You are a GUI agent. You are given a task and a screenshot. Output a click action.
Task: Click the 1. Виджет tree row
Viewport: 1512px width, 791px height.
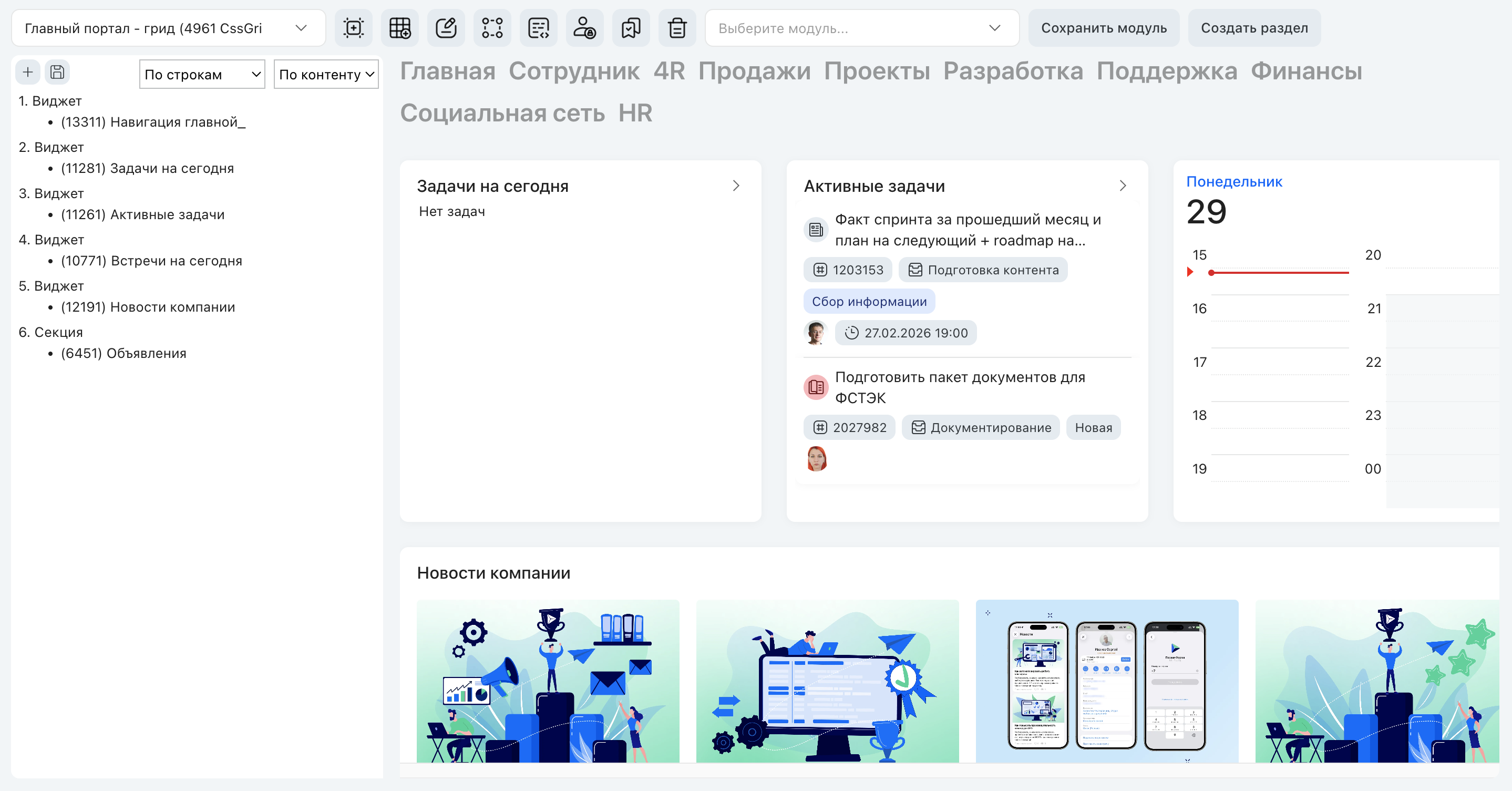(50, 101)
